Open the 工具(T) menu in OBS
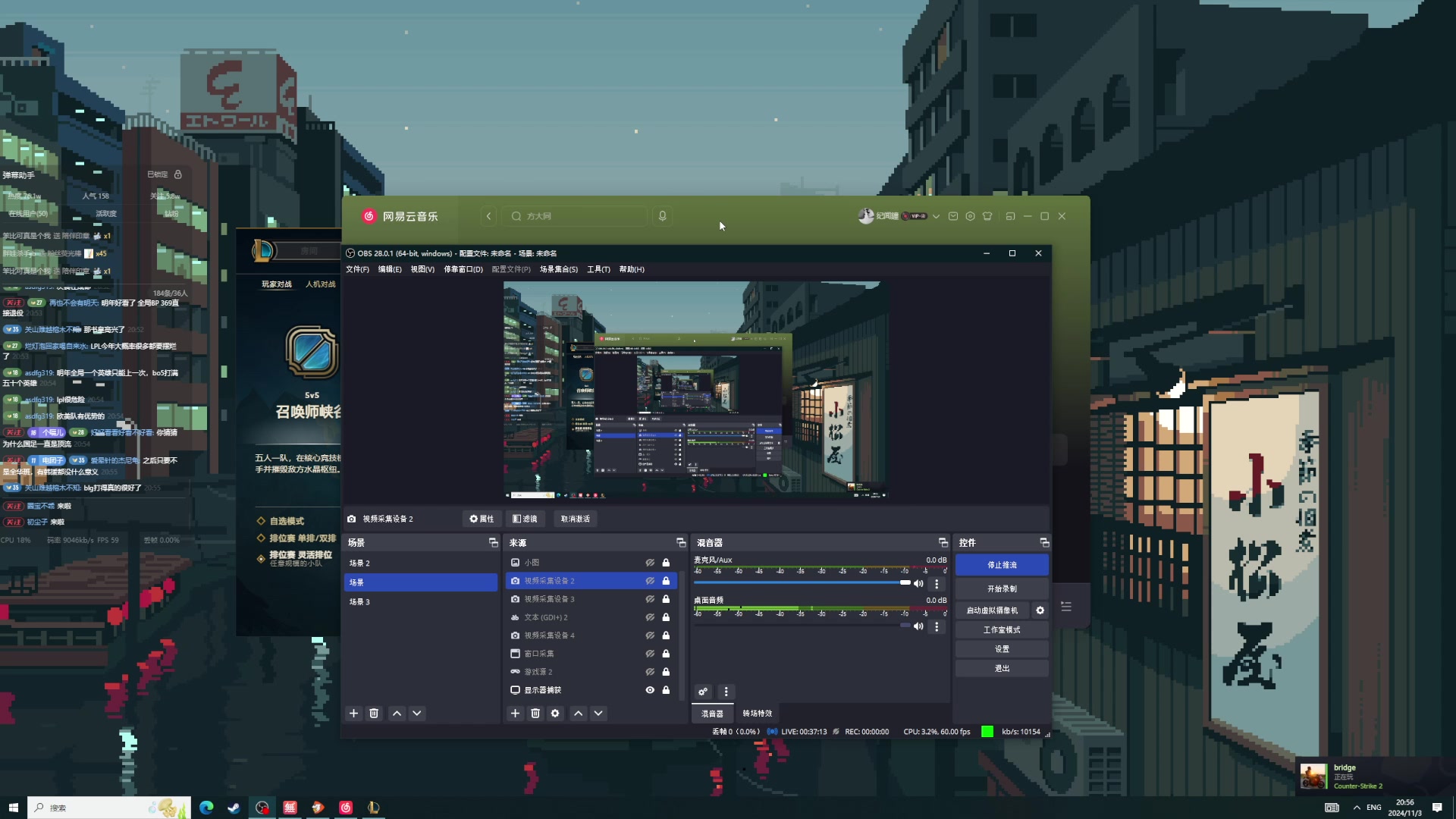This screenshot has height=819, width=1456. pos(598,269)
